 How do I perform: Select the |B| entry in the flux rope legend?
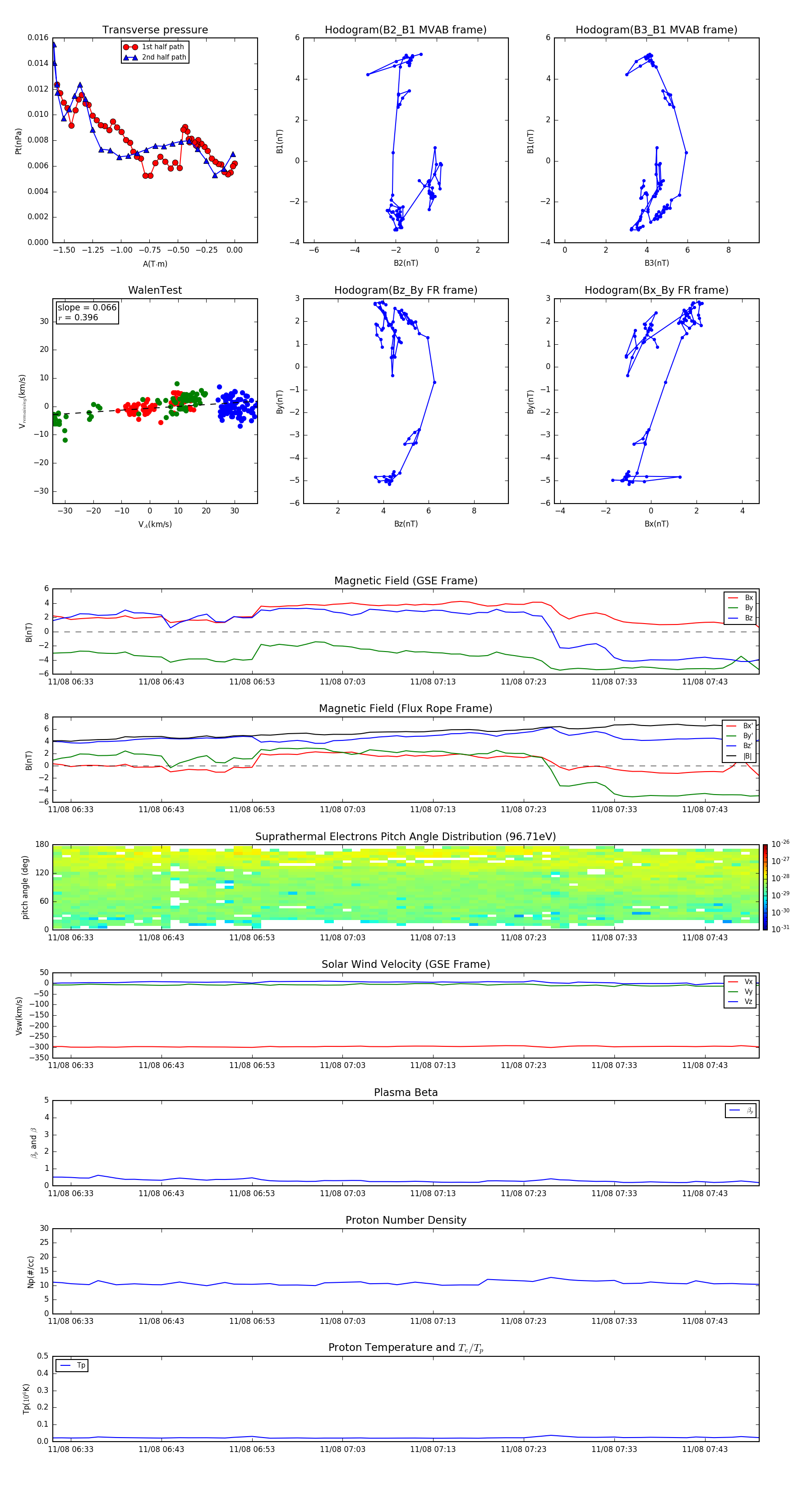pos(740,756)
